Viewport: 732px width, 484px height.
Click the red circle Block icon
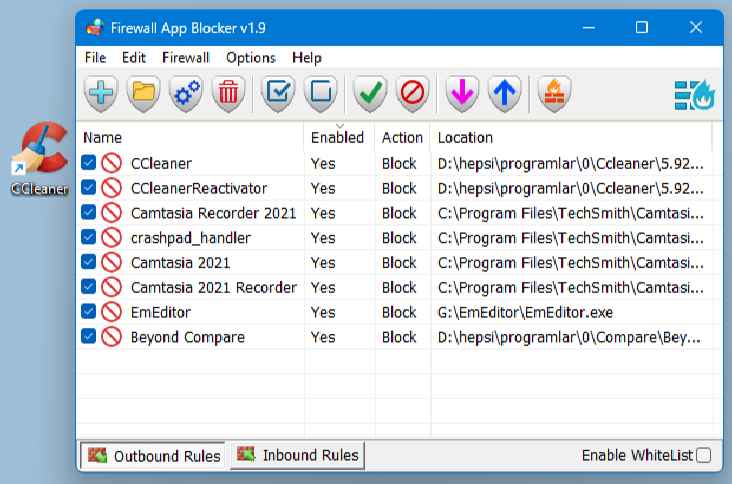pyautogui.click(x=412, y=94)
